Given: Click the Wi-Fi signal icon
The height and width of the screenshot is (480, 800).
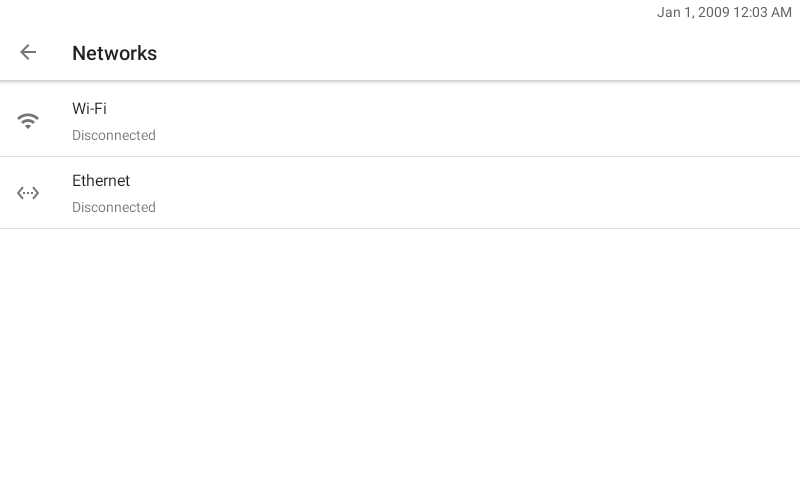Looking at the screenshot, I should (28, 121).
